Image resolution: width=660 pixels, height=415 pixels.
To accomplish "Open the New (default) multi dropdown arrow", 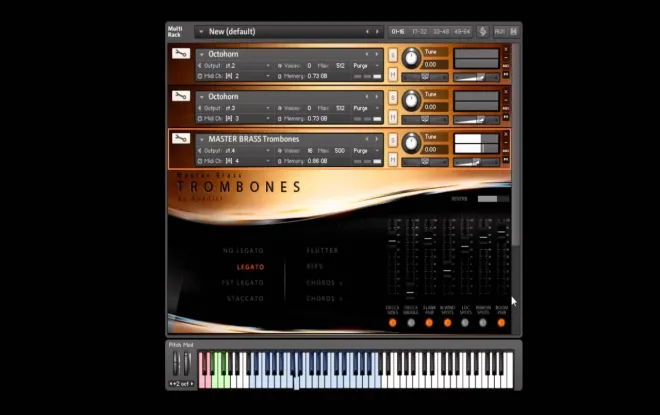I will 201,32.
